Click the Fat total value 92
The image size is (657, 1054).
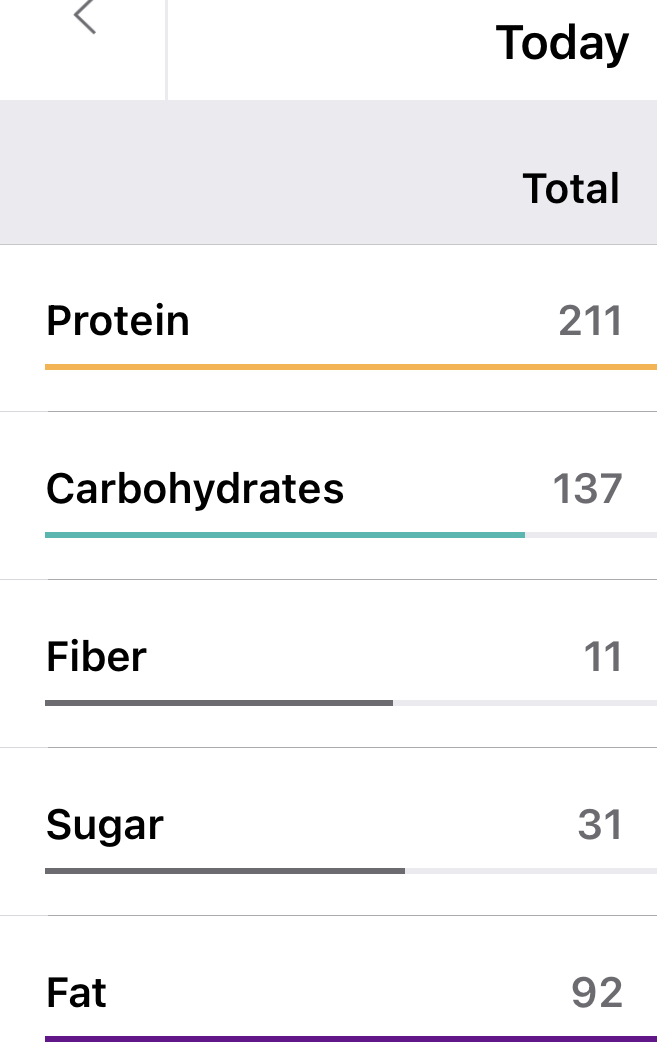[x=597, y=993]
